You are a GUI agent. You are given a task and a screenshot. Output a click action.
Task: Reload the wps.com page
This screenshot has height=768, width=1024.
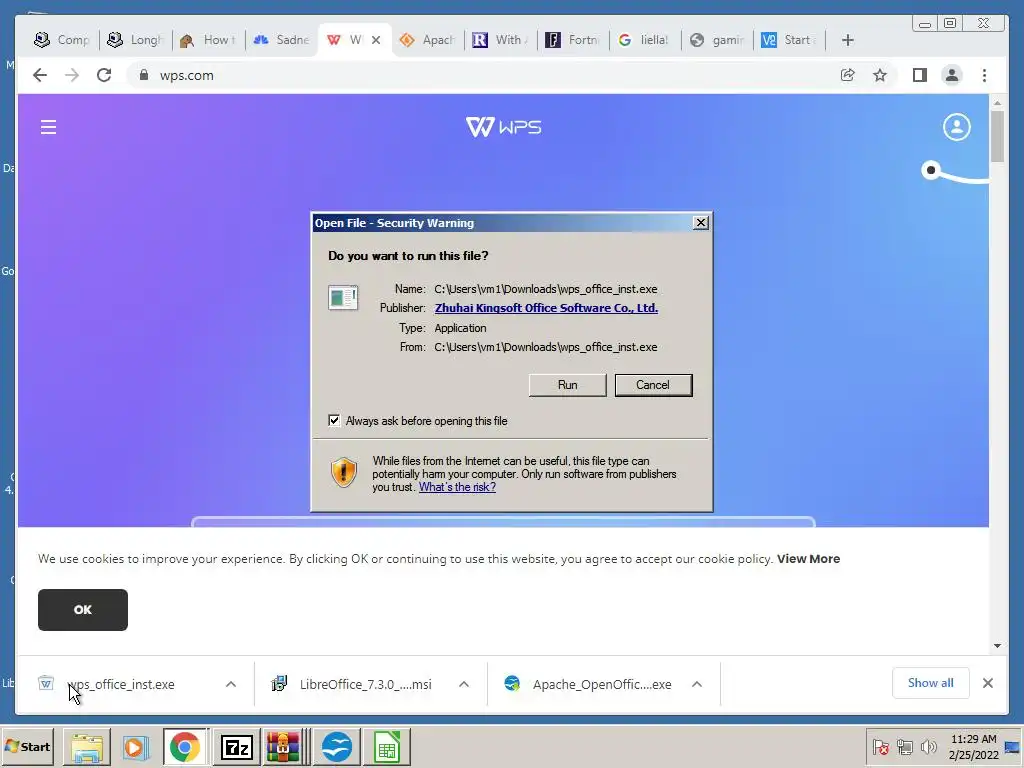(104, 75)
